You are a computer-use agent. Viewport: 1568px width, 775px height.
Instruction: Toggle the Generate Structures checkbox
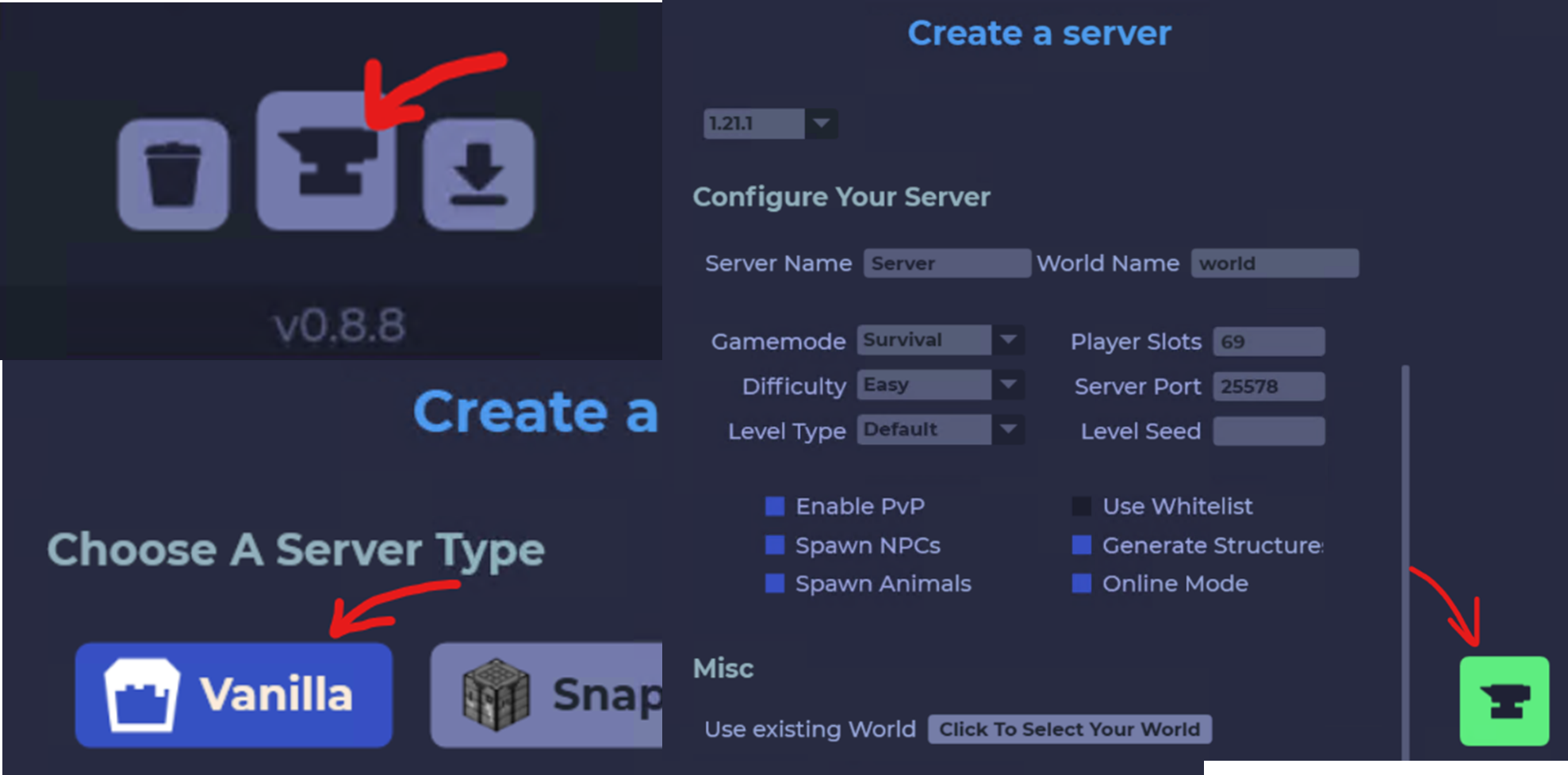coord(1082,545)
